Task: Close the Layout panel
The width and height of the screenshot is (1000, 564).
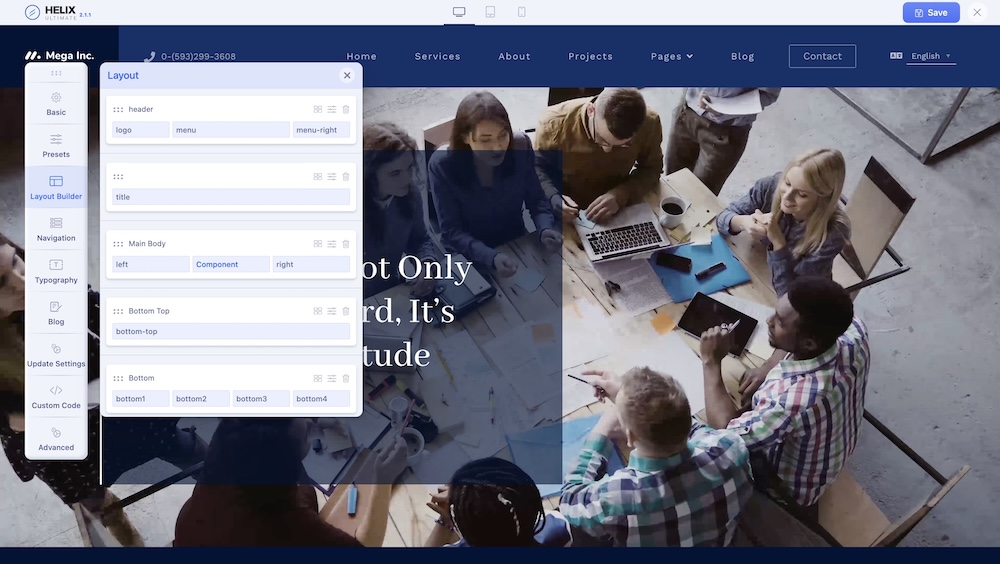Action: (347, 75)
